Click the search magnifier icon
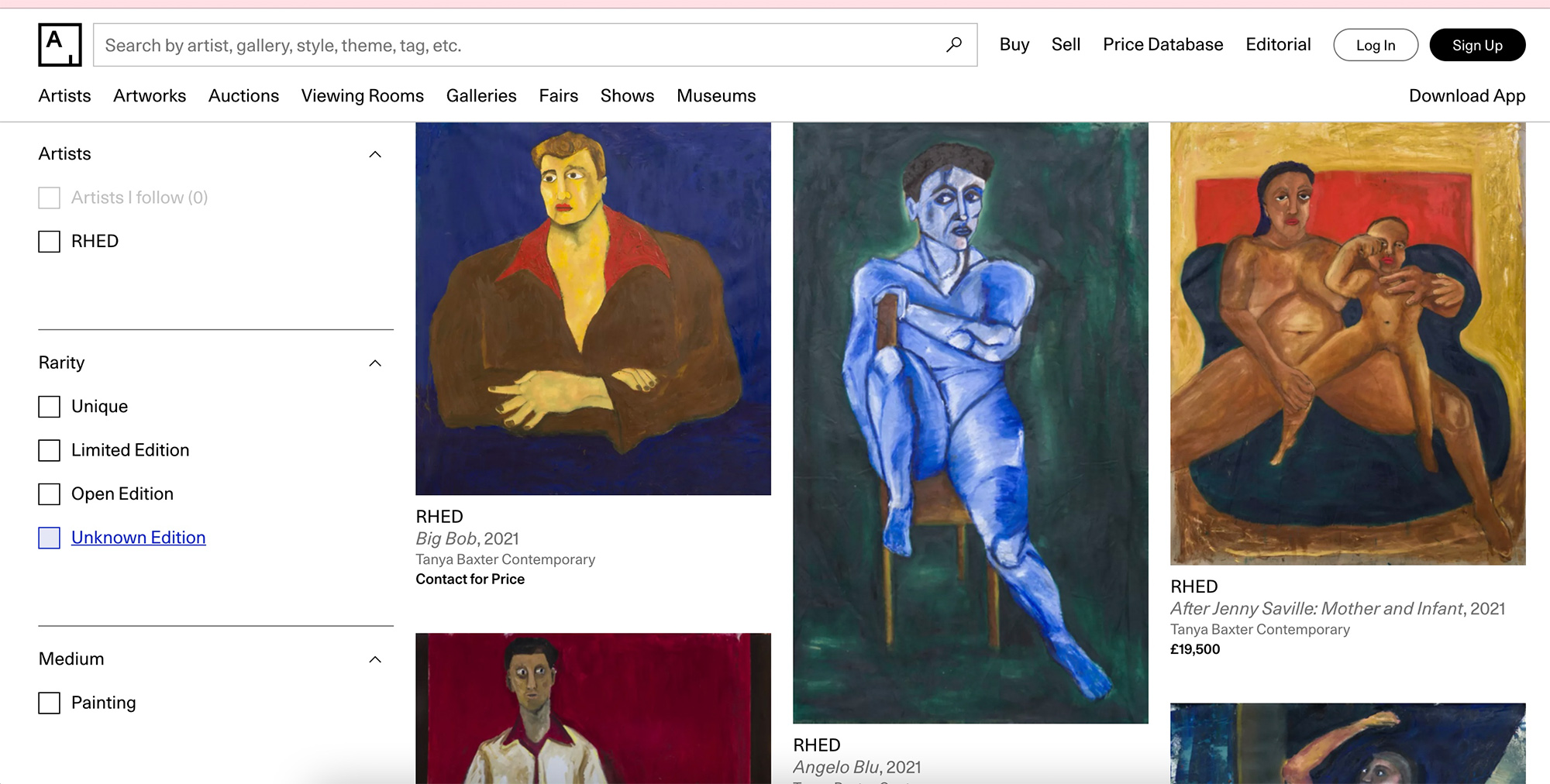 954,45
